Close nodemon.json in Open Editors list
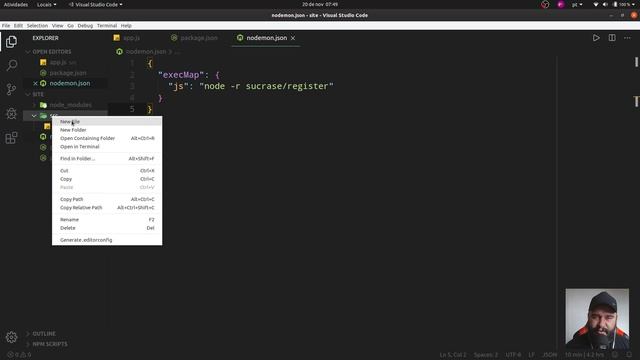Image resolution: width=640 pixels, height=360 pixels. pos(35,83)
